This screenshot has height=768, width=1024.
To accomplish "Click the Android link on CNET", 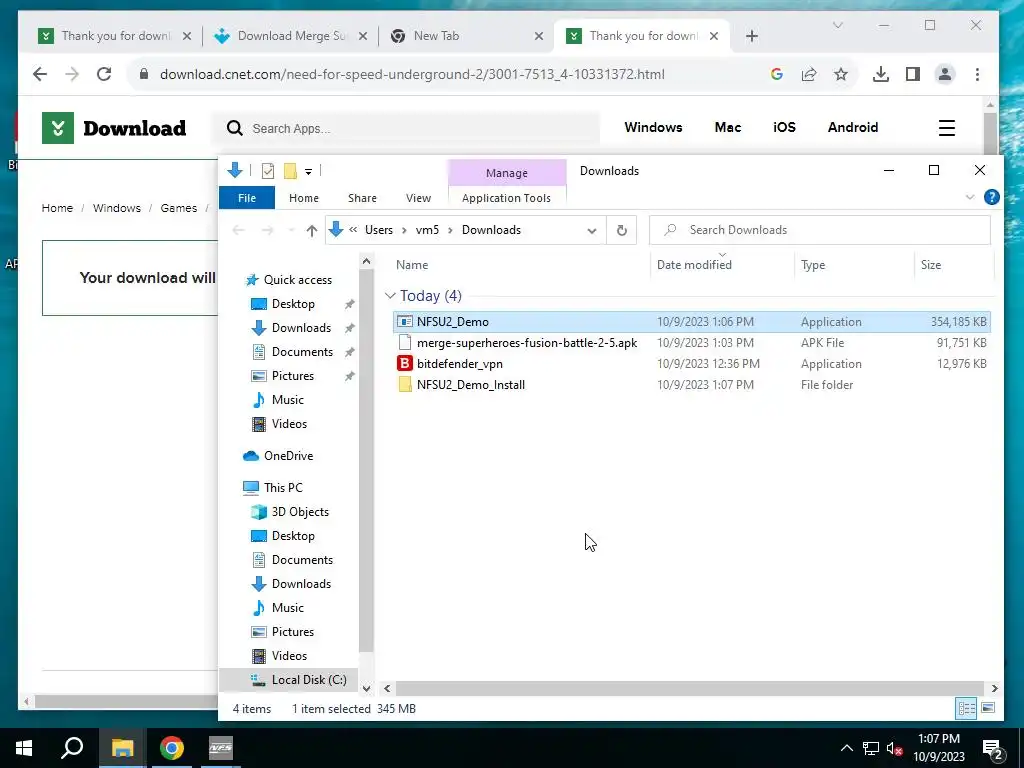I will point(852,127).
